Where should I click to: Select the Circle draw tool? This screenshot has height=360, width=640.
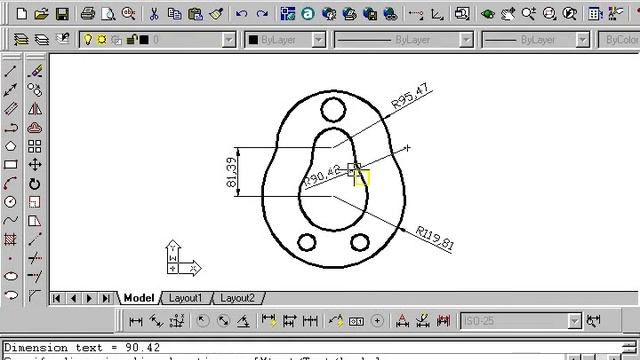(11, 202)
